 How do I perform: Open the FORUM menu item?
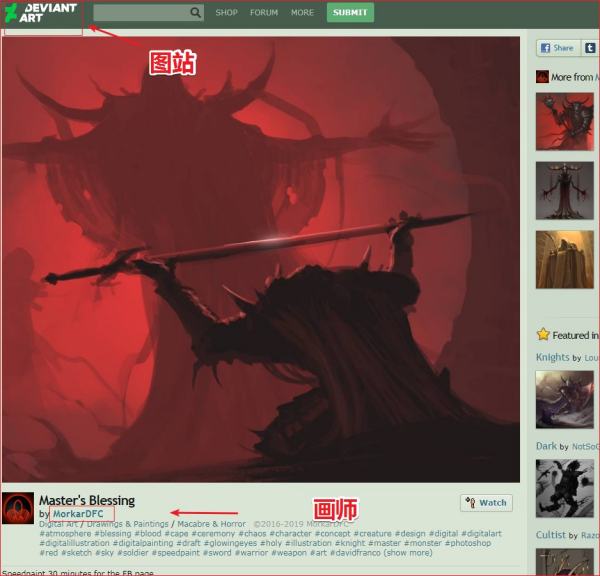tap(264, 13)
